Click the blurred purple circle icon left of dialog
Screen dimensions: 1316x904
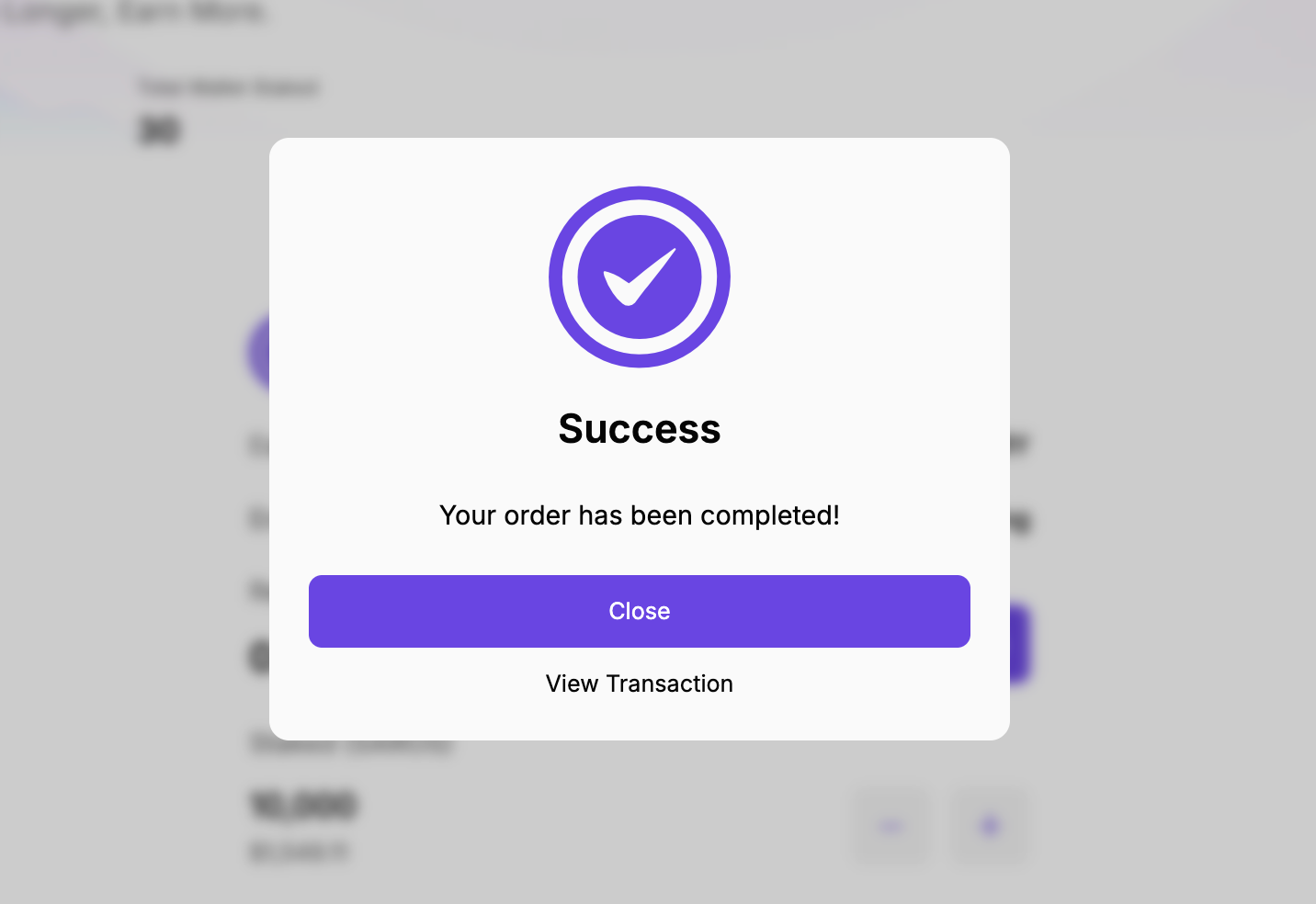257,353
